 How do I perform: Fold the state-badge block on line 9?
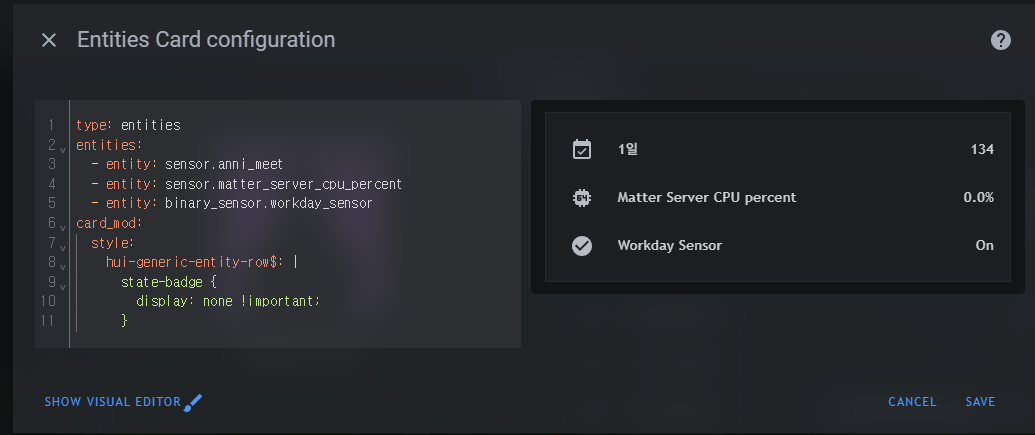[63, 287]
